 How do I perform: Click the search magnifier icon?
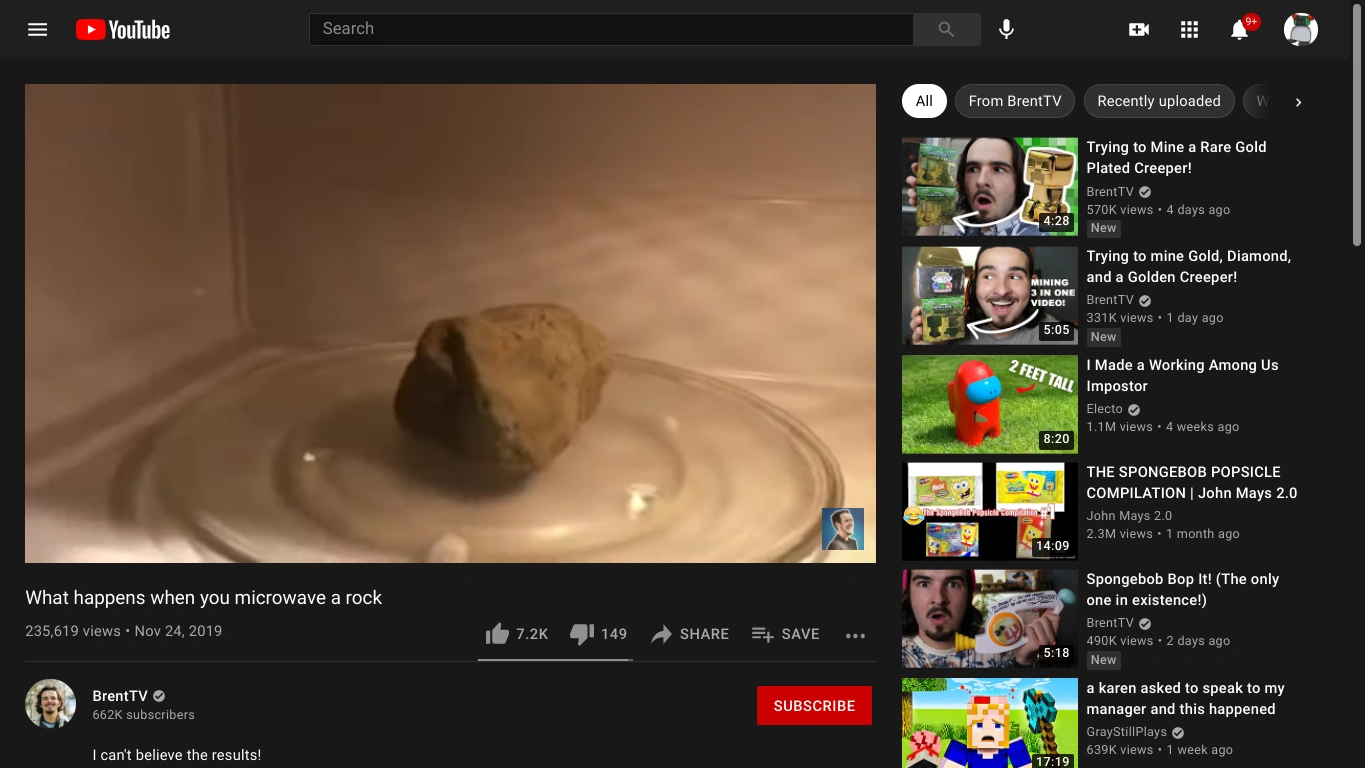point(945,29)
